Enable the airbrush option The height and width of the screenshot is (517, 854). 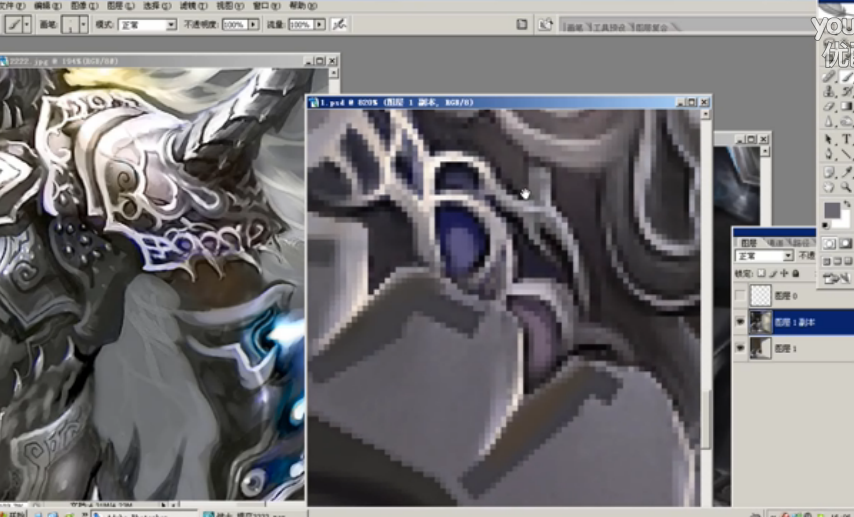339,24
